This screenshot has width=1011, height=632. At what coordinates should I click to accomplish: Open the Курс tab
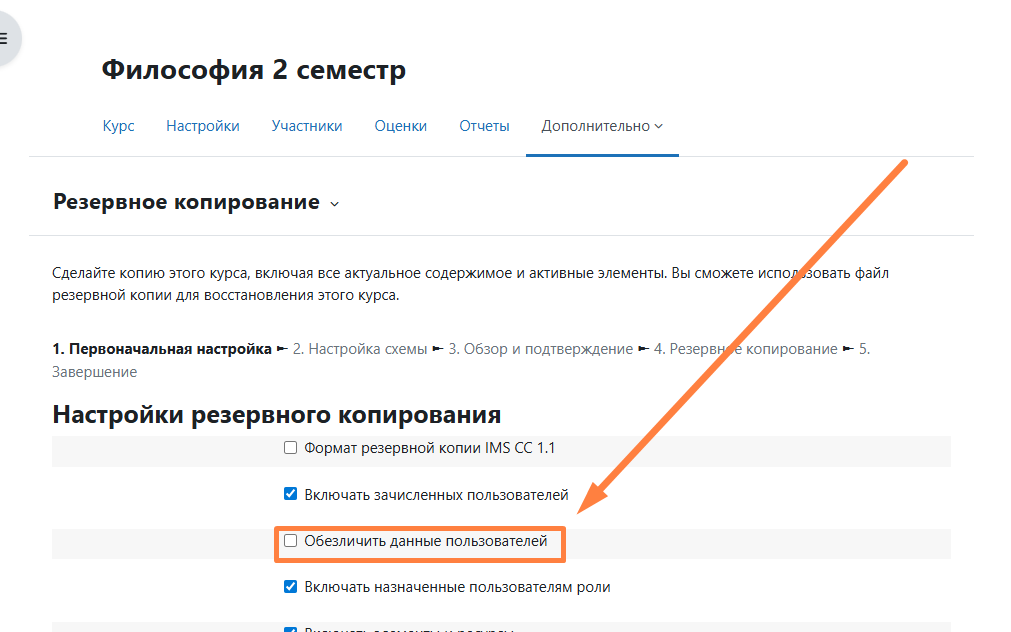pos(118,126)
